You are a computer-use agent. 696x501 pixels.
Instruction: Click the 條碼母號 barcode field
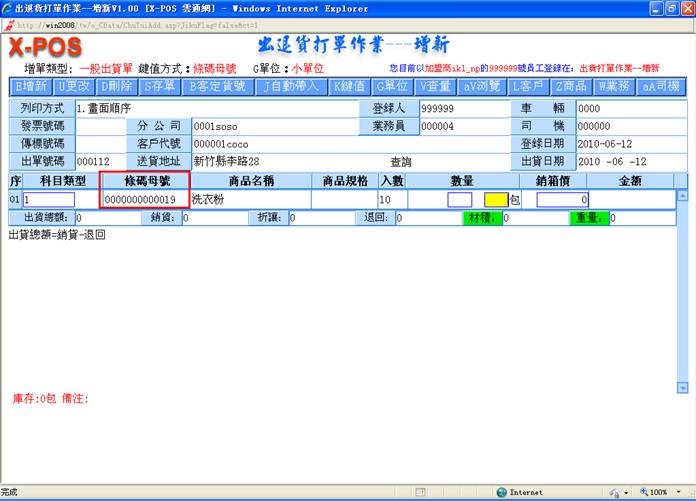point(143,200)
